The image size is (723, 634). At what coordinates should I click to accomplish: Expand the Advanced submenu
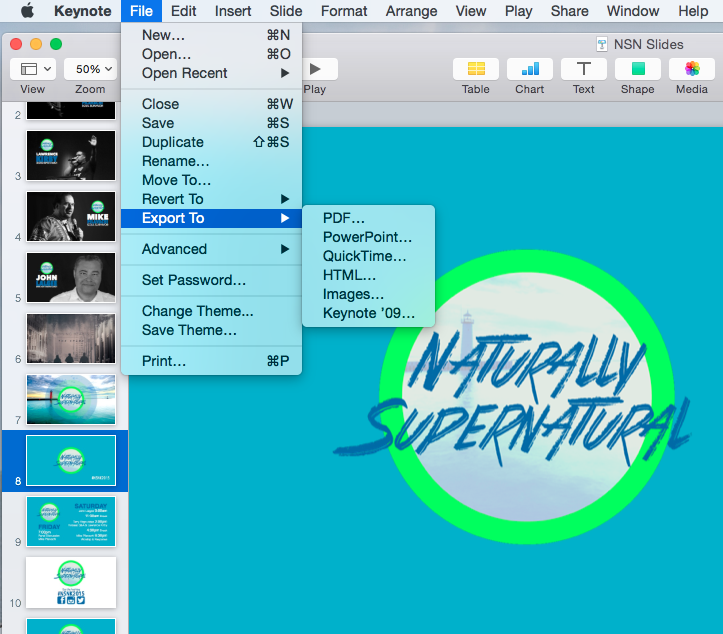coord(212,249)
